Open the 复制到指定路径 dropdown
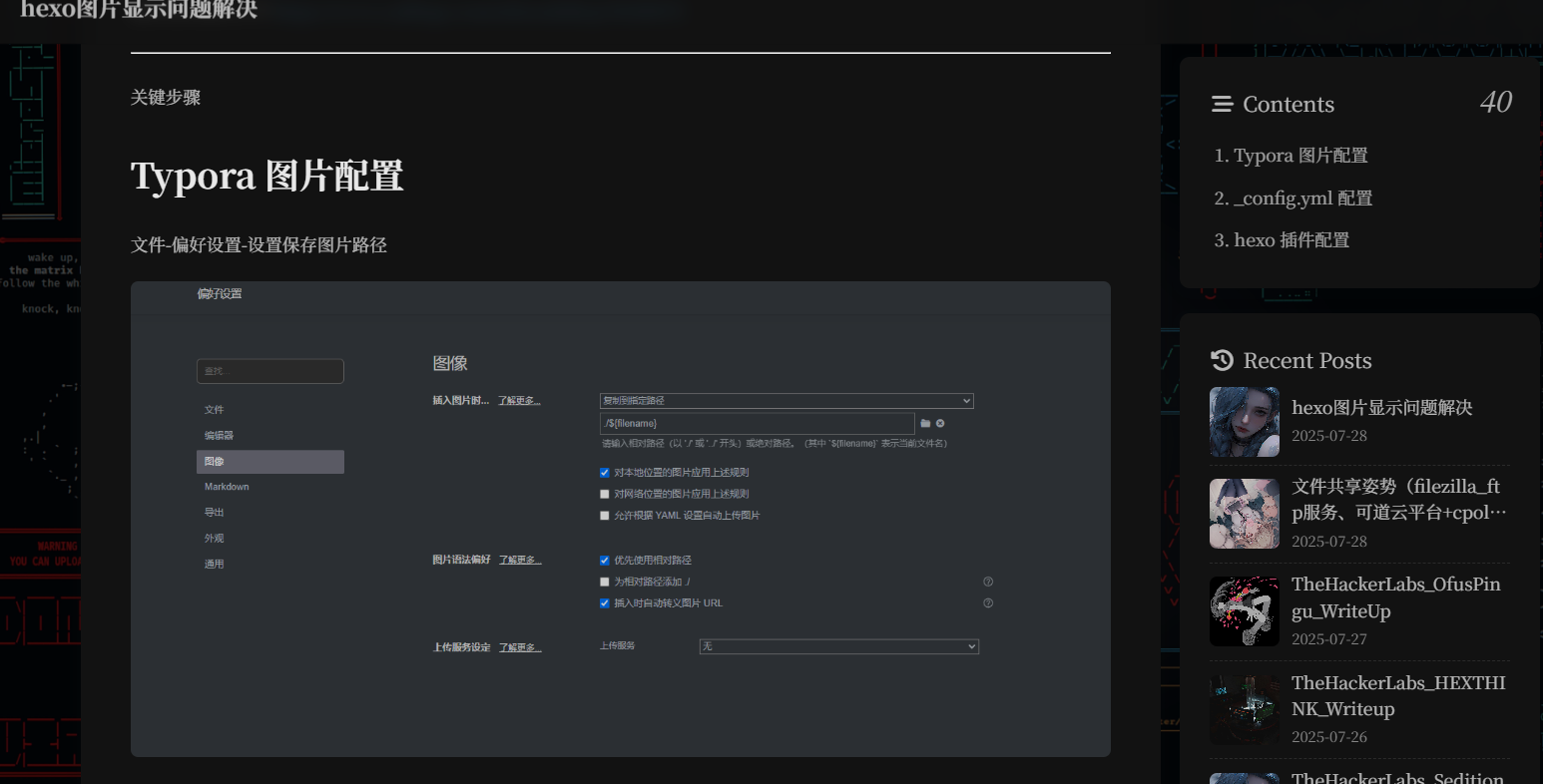1543x784 pixels. 786,401
